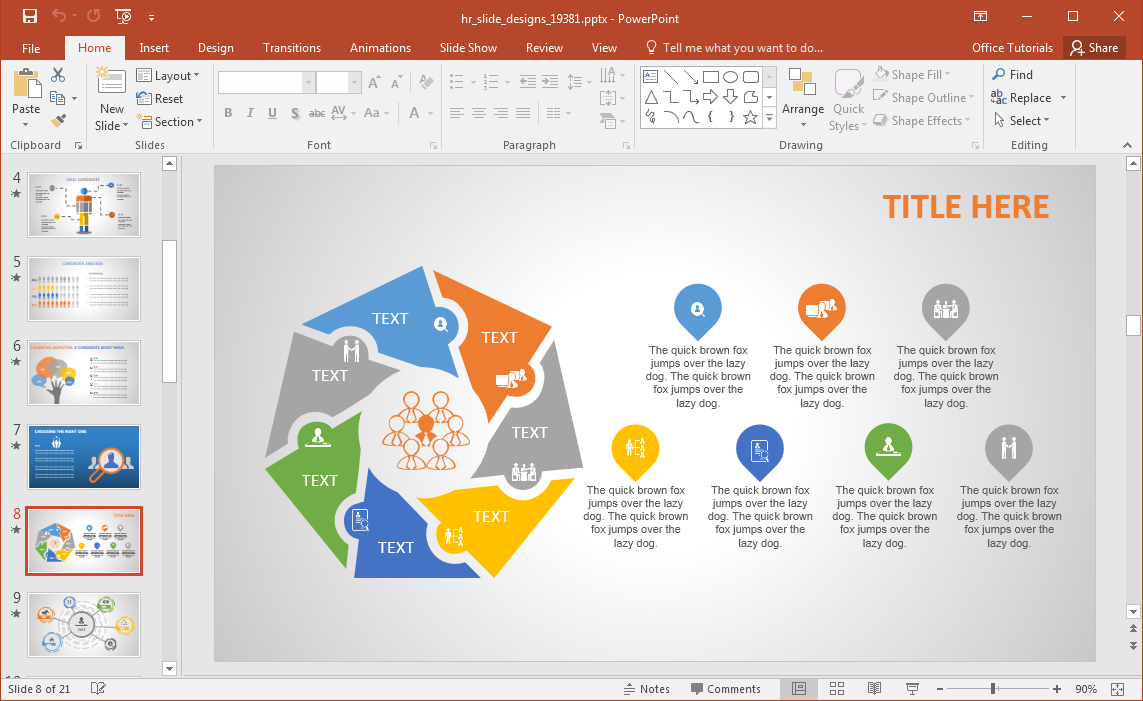Open the Transitions tab
Viewport: 1143px width, 701px height.
tap(292, 48)
